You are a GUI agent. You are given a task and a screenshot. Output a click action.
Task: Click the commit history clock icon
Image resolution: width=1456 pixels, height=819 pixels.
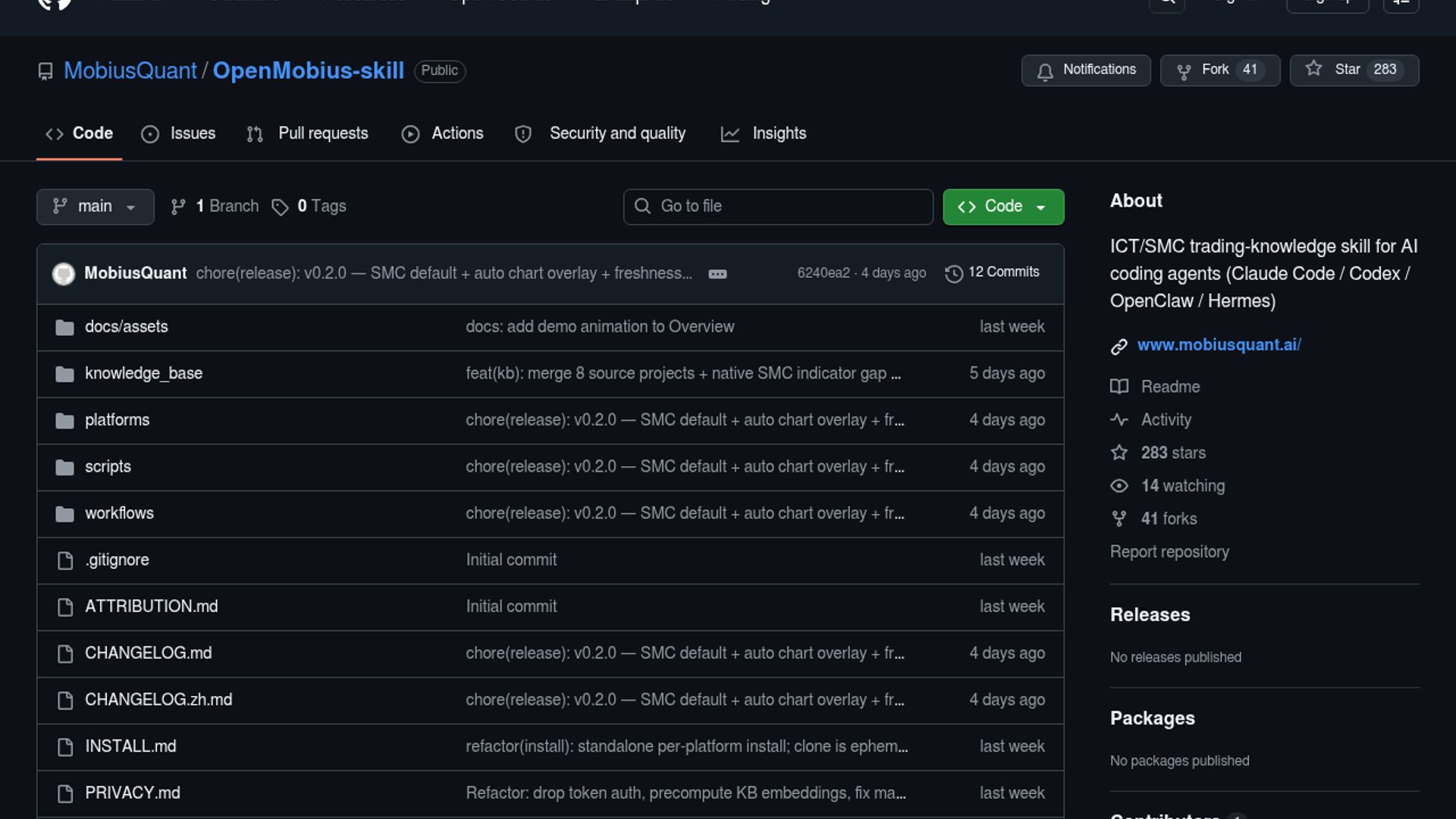(x=954, y=274)
